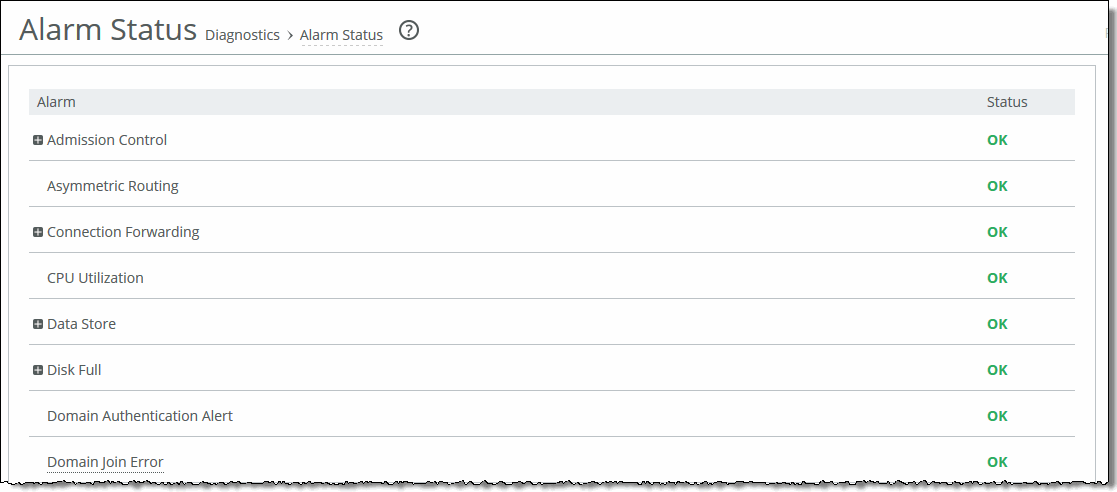The width and height of the screenshot is (1117, 492).
Task: Click OK status for Admission Control
Action: pyautogui.click(x=997, y=140)
